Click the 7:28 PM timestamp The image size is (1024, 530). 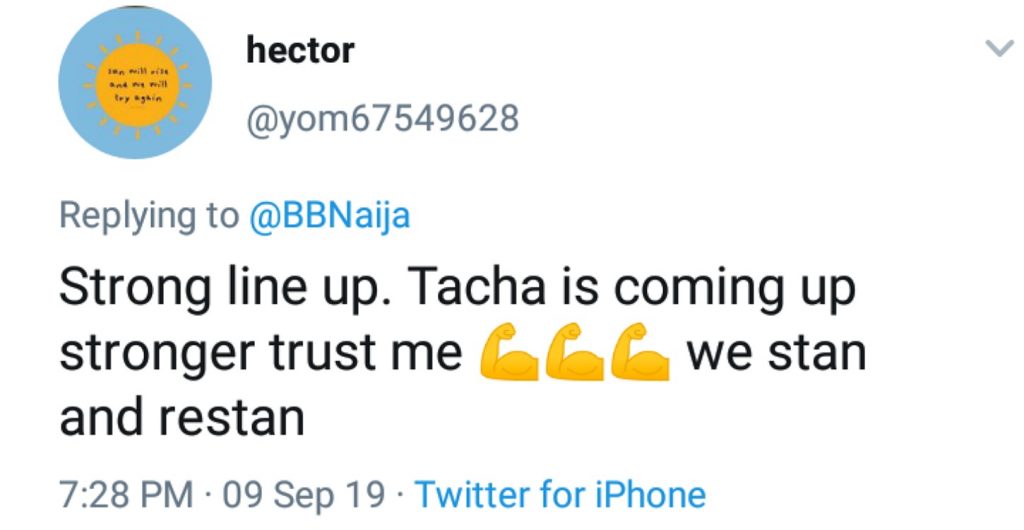tap(126, 494)
